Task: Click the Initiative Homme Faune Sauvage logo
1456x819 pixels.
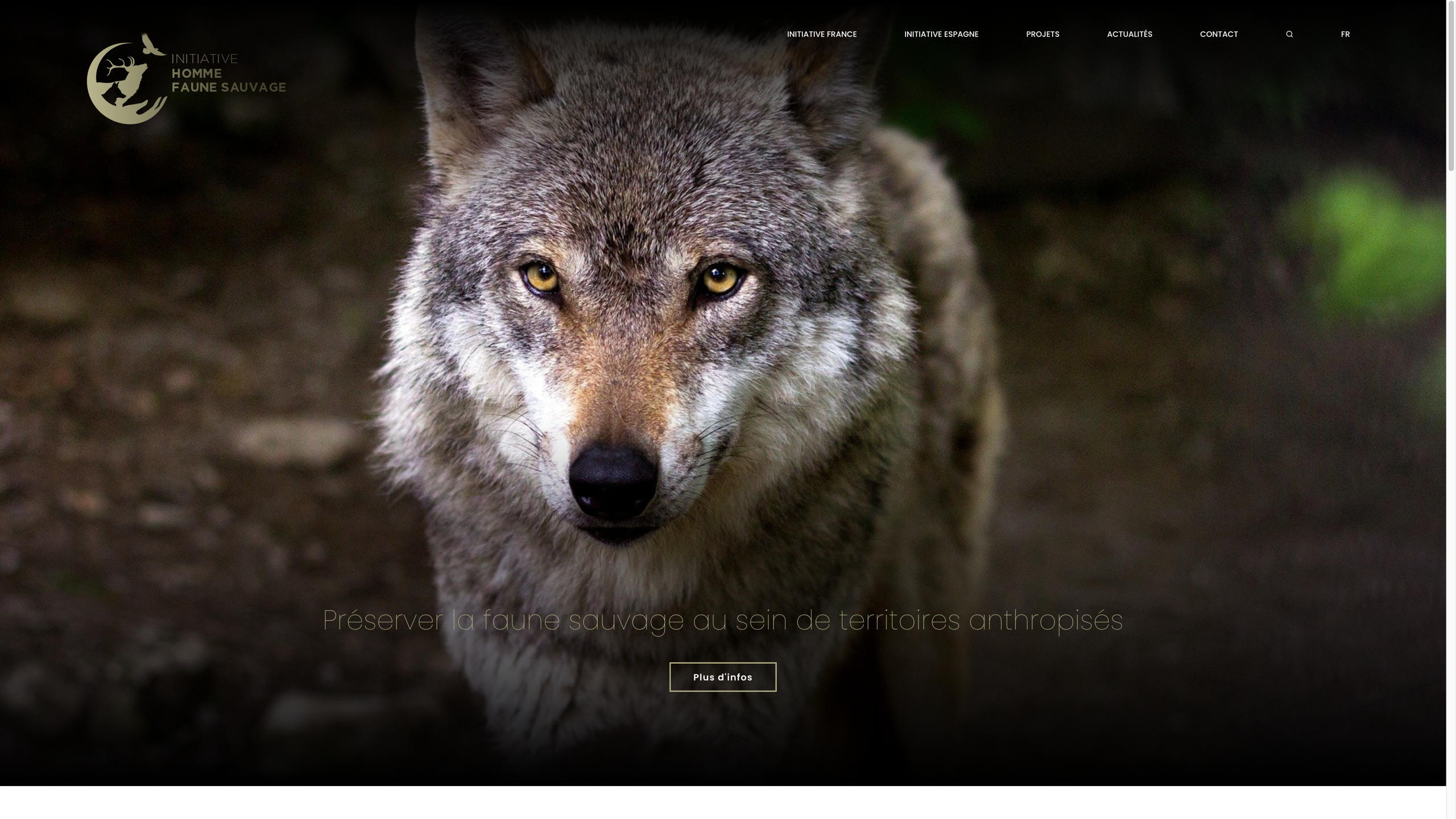Action: pos(186,78)
